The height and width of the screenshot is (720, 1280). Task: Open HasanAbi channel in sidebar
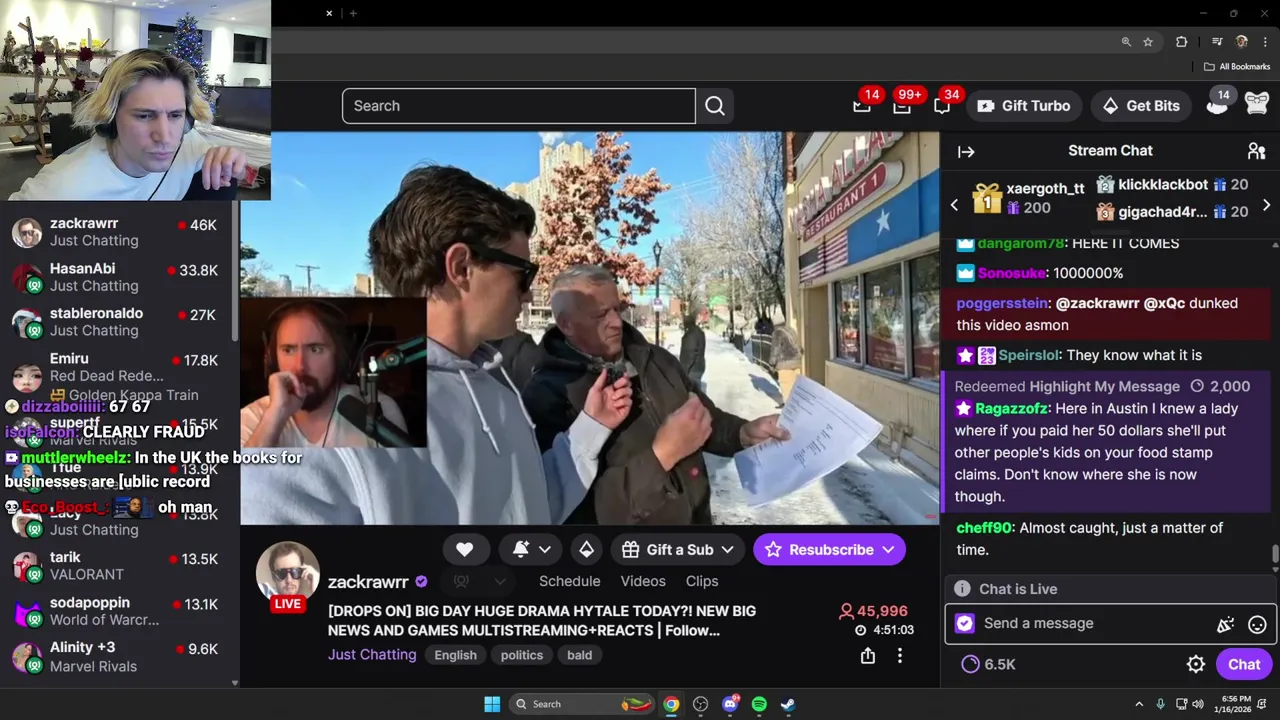click(119, 277)
